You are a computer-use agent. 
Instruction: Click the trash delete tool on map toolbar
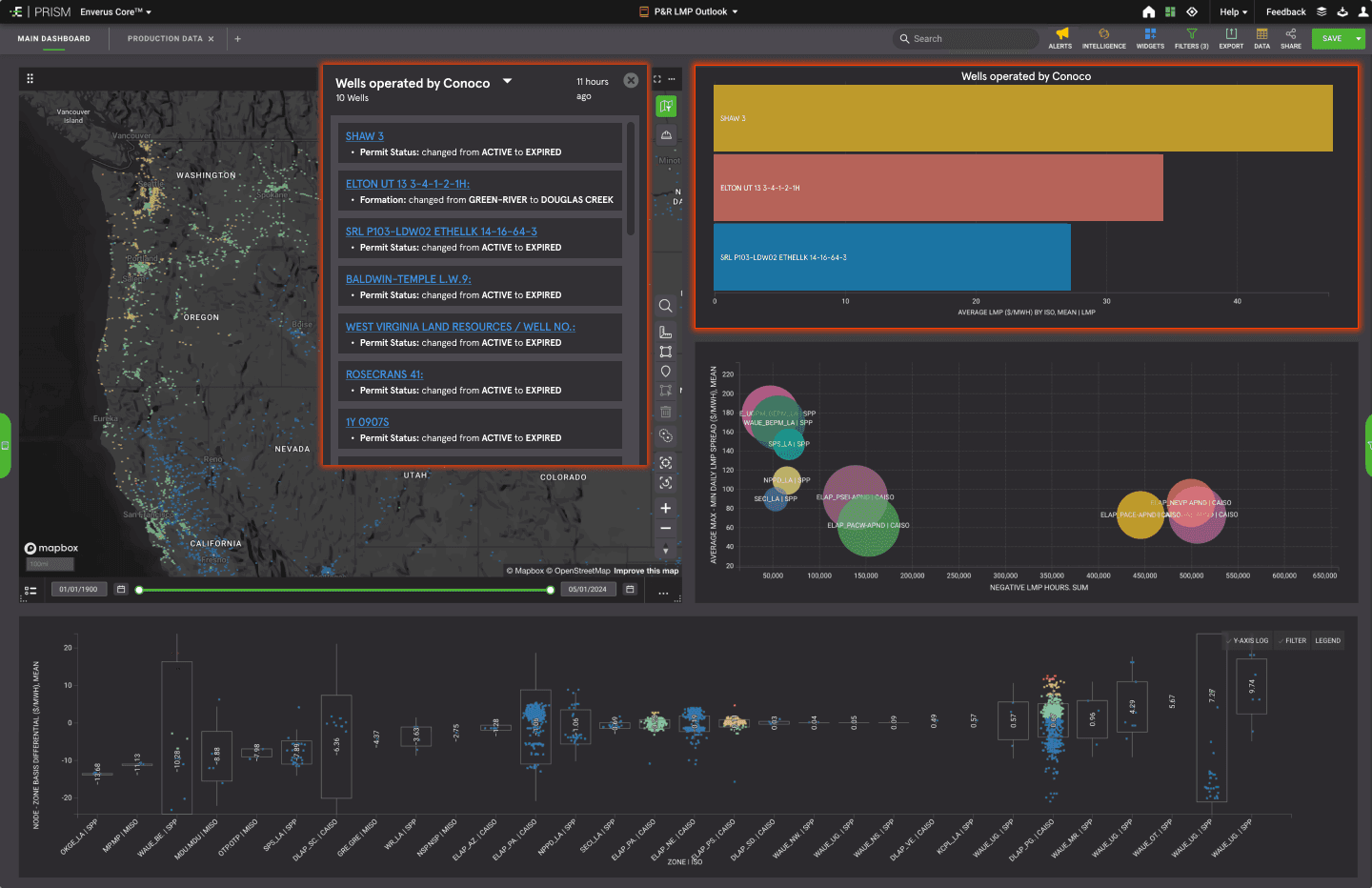665,412
